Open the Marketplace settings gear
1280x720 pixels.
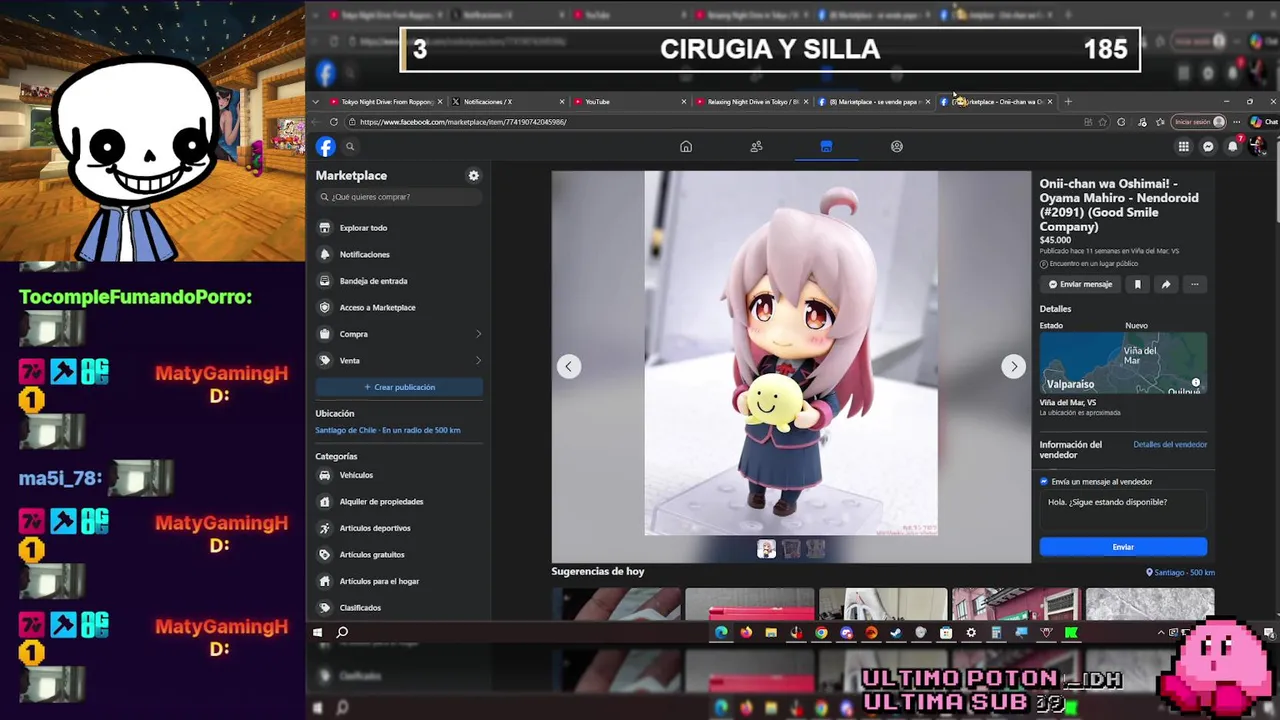(474, 175)
